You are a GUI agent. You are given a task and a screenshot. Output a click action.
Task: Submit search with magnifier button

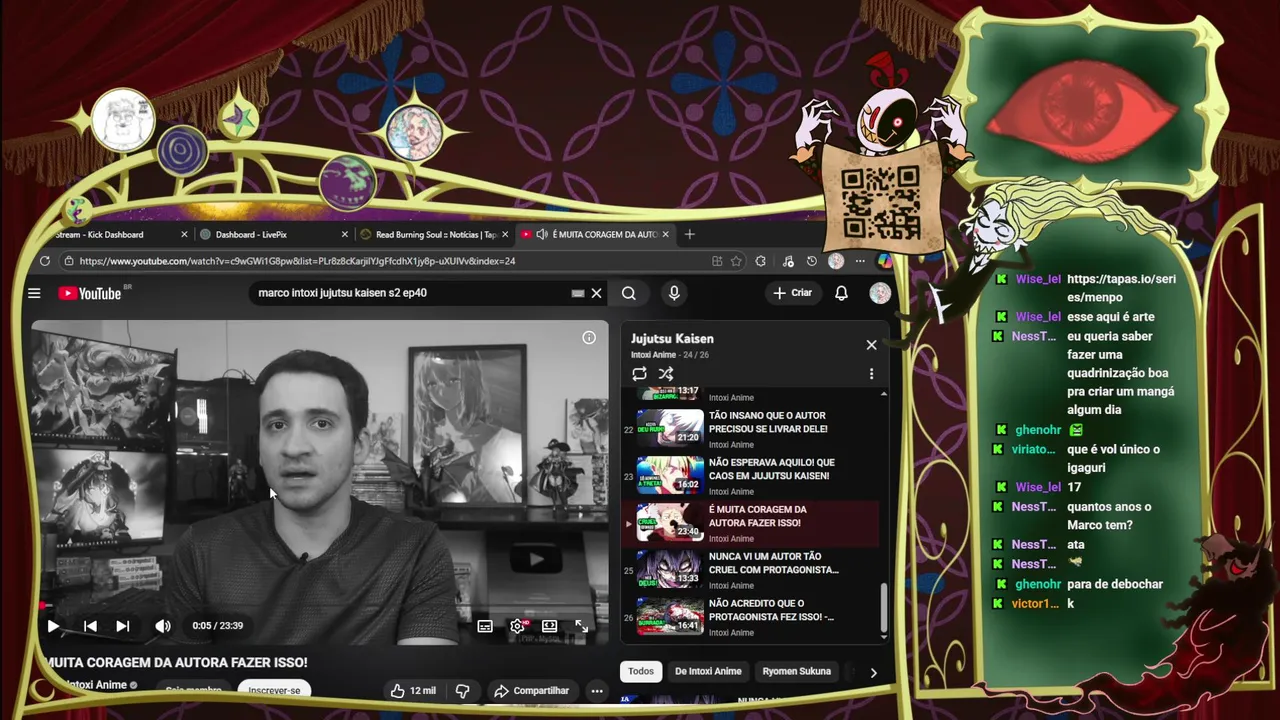coord(628,293)
